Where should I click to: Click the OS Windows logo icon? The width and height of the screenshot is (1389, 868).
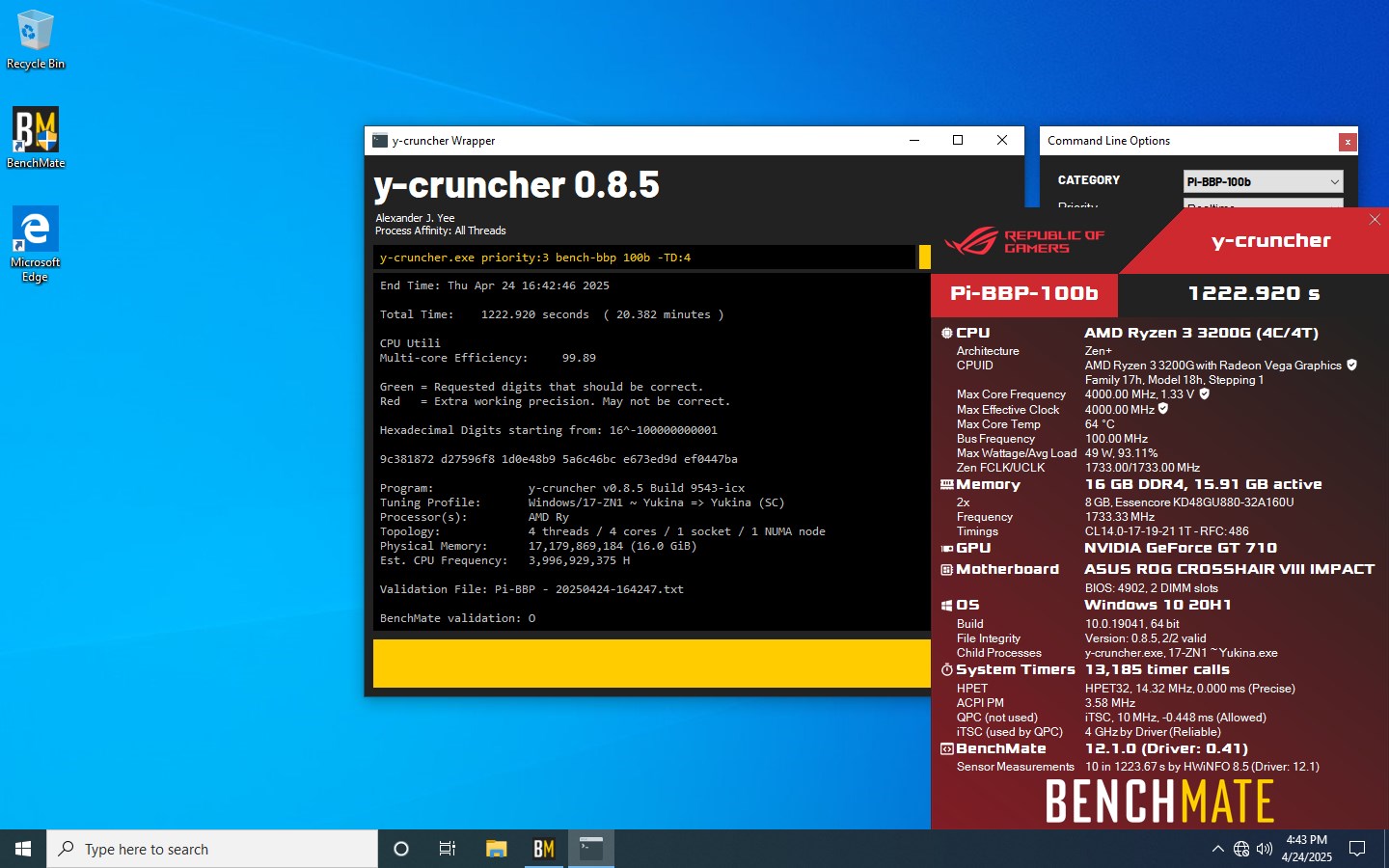946,606
